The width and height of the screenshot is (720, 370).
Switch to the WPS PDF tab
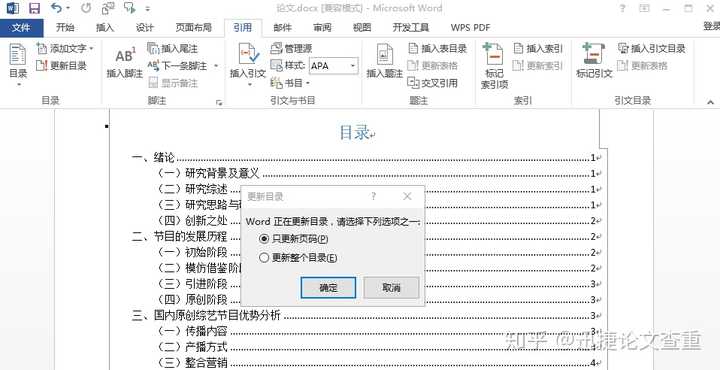pyautogui.click(x=470, y=28)
